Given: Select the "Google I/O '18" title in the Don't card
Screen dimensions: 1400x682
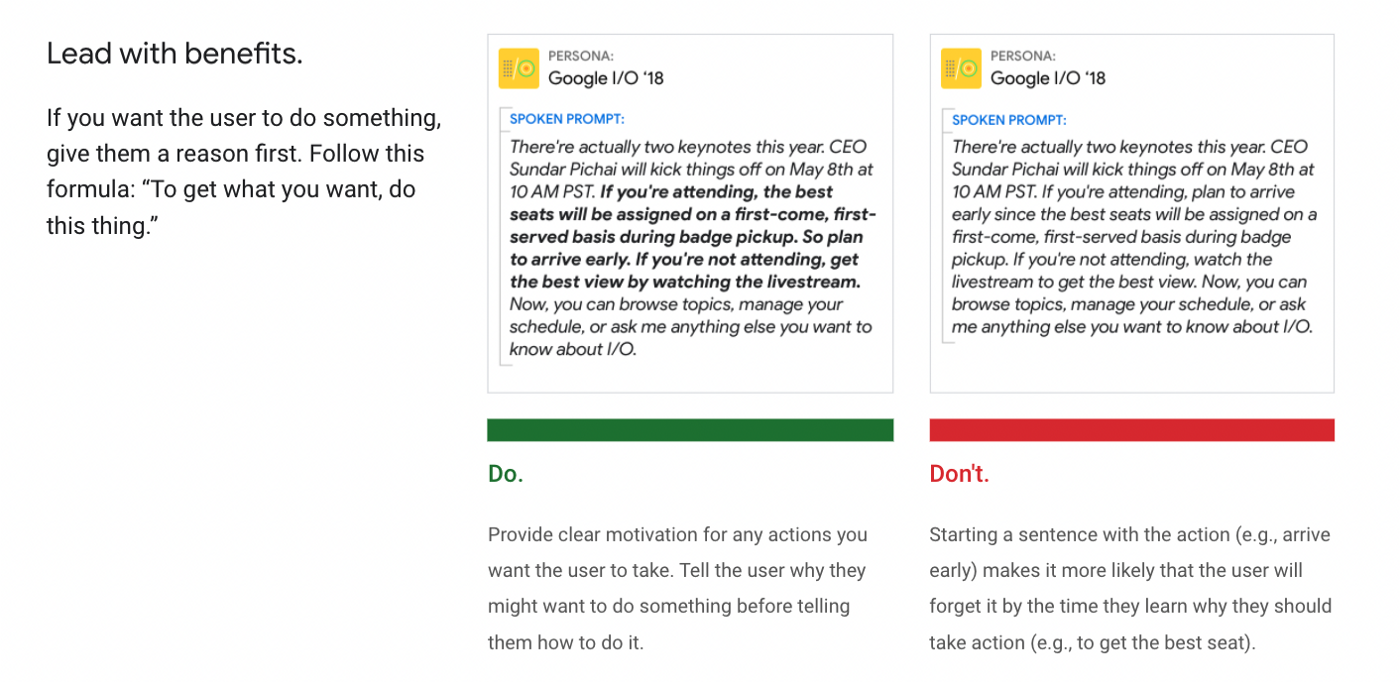Looking at the screenshot, I should tap(1048, 78).
